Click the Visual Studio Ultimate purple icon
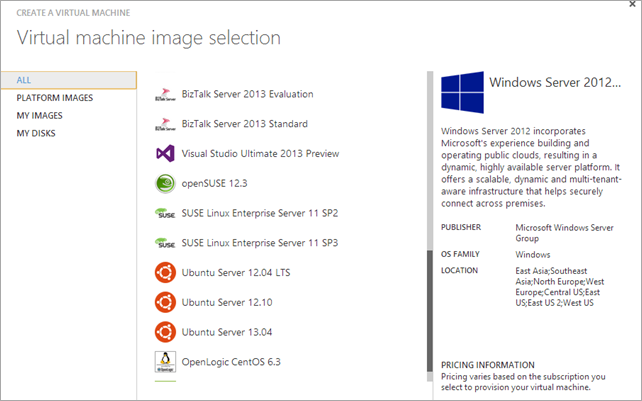The width and height of the screenshot is (642, 401). 166,154
